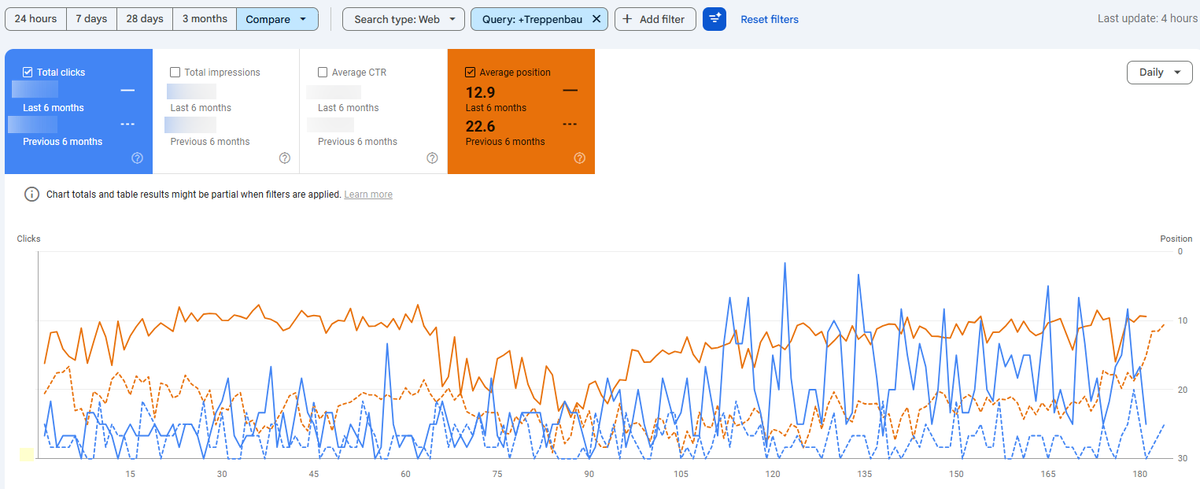Select the 24 hours date range tab
The height and width of the screenshot is (489, 1200).
click(x=35, y=19)
